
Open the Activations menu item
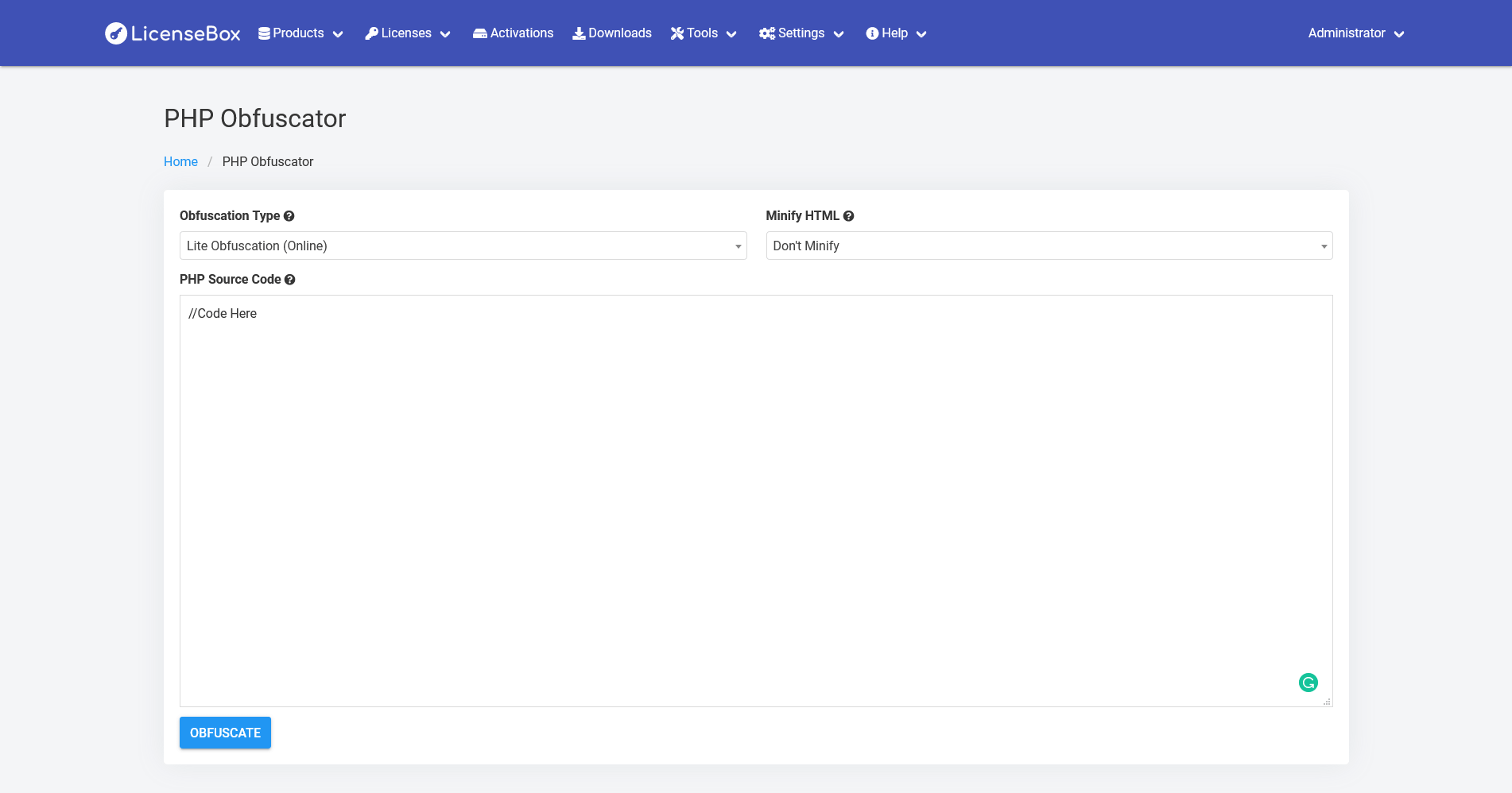[513, 33]
